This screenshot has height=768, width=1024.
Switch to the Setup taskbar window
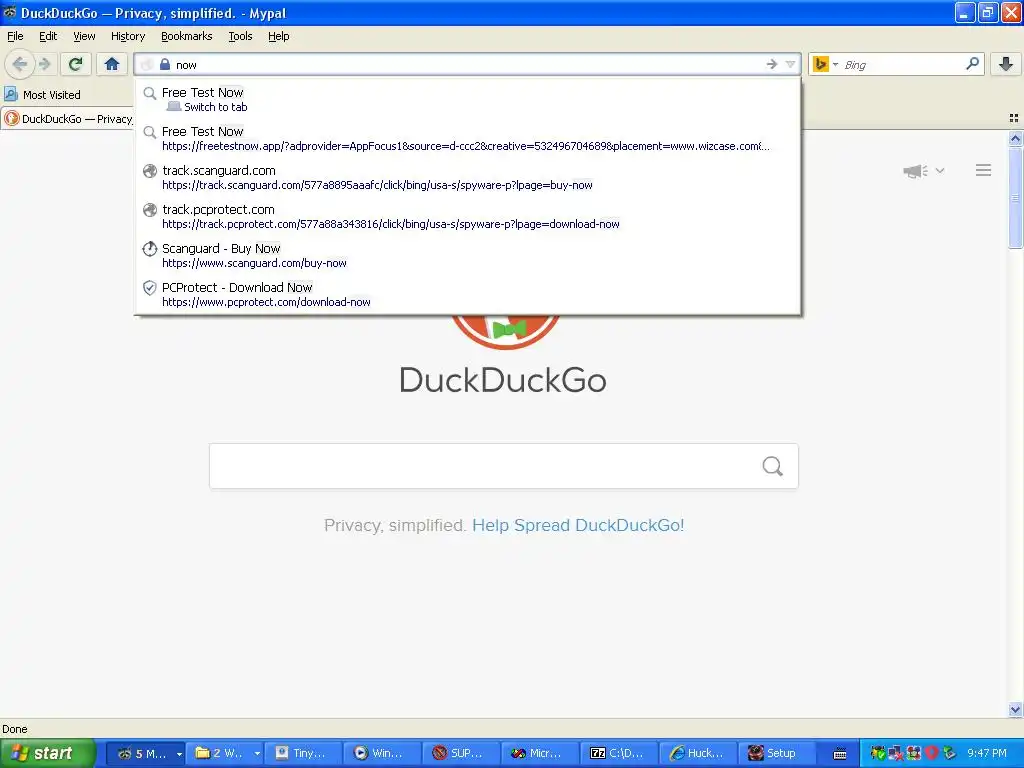tap(776, 753)
